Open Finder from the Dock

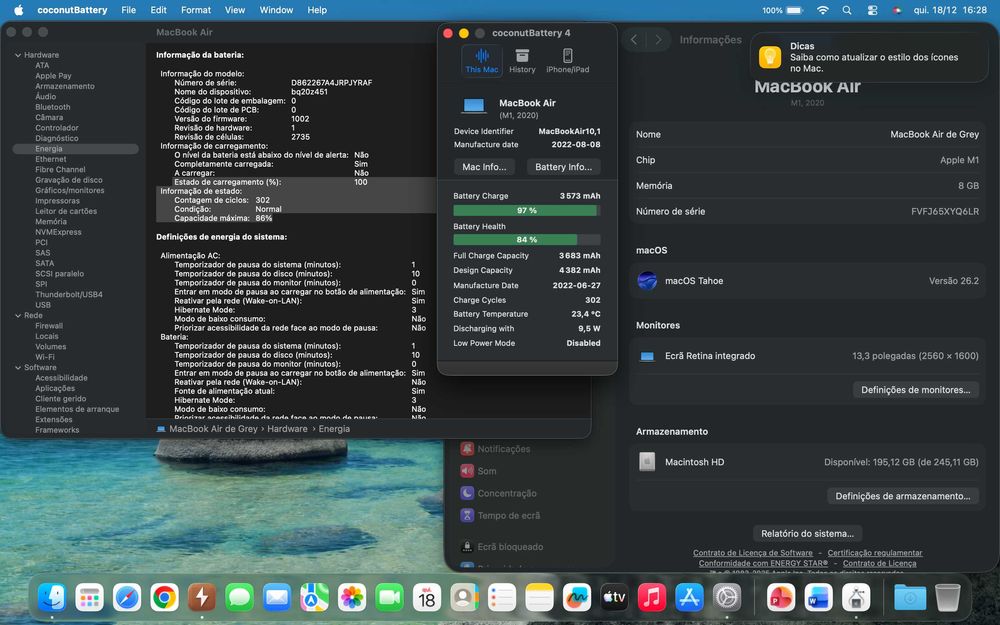pos(52,598)
